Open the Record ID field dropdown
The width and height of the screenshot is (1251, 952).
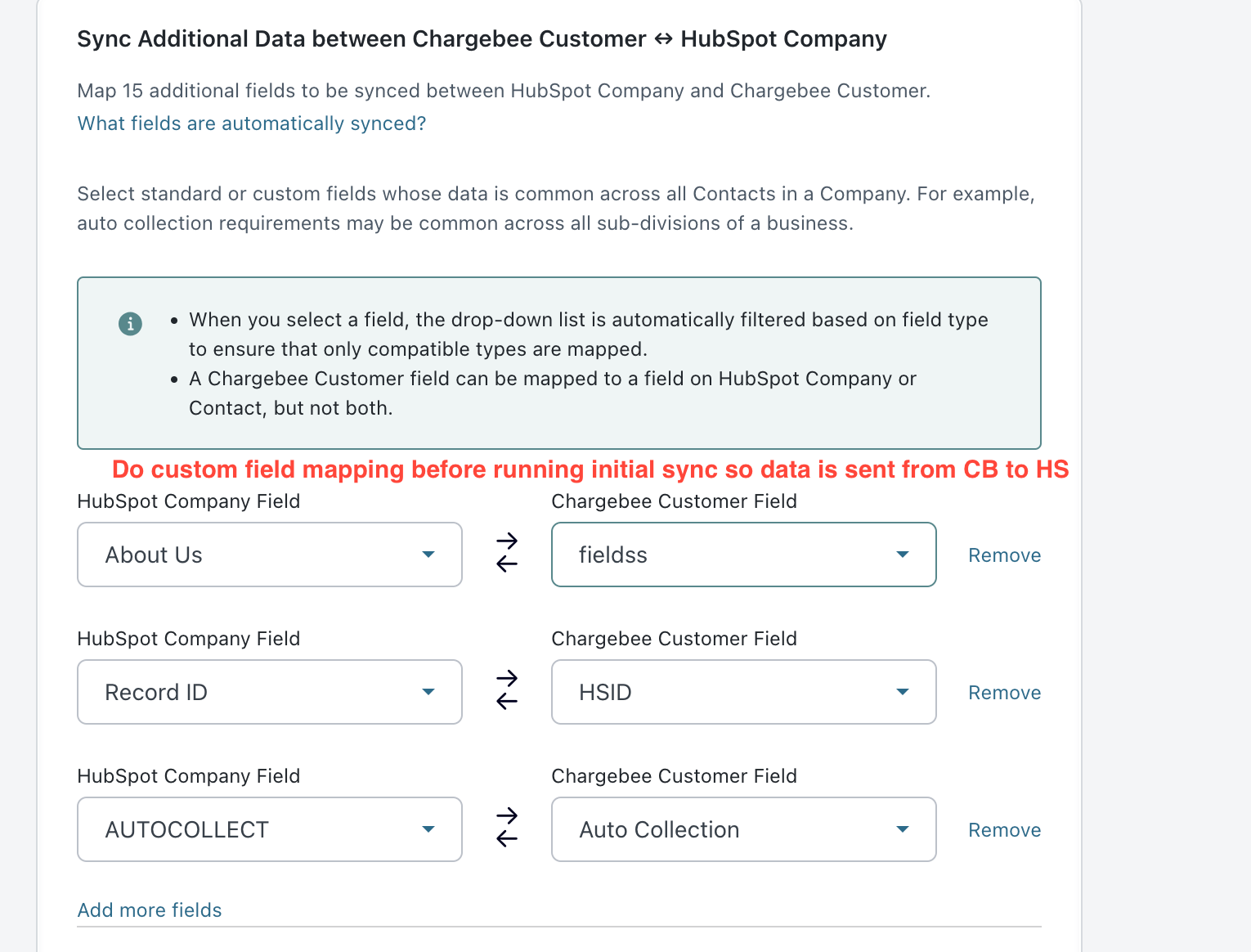tap(269, 692)
